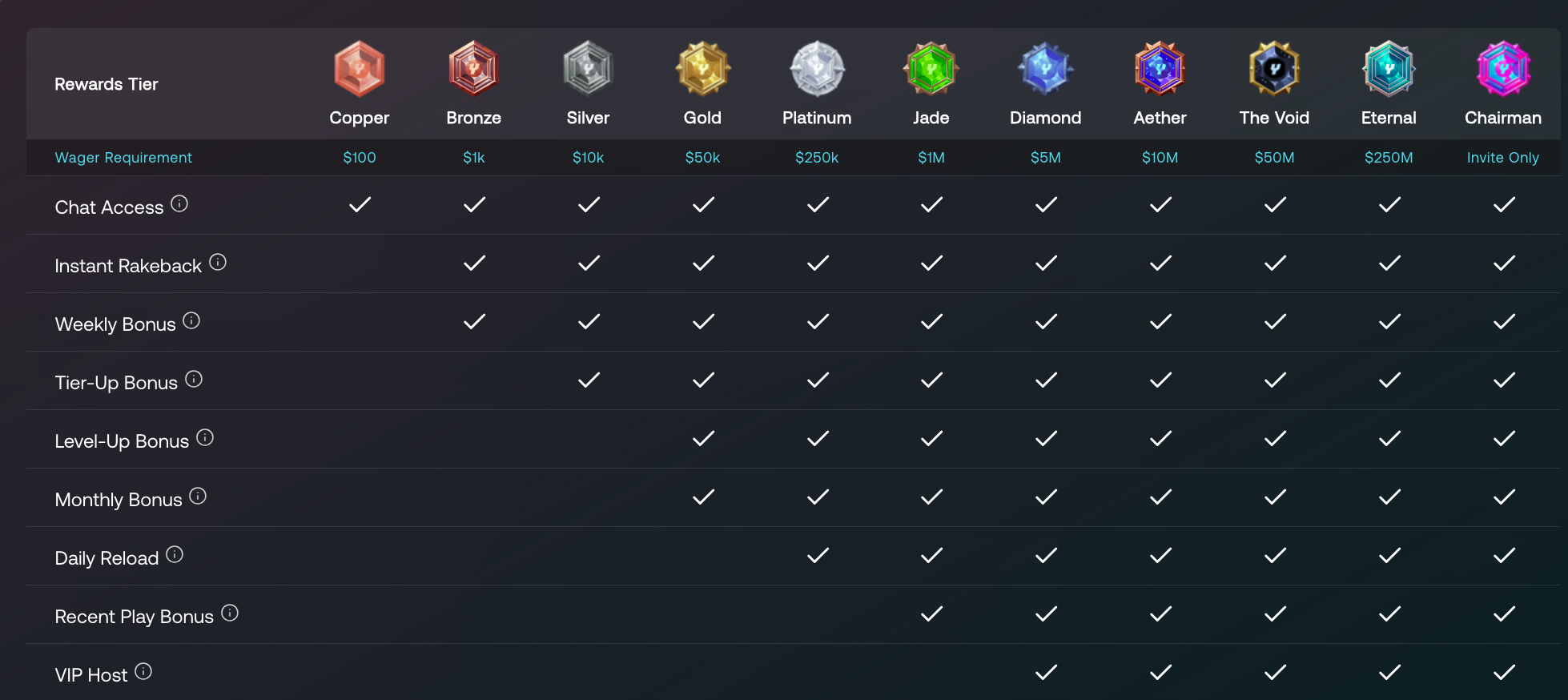Select the Gold tier badge icon
This screenshot has width=1568, height=700.
click(702, 69)
